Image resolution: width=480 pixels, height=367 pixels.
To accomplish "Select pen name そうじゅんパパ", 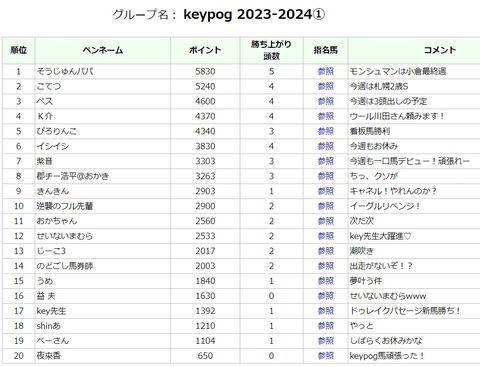I will [65, 71].
